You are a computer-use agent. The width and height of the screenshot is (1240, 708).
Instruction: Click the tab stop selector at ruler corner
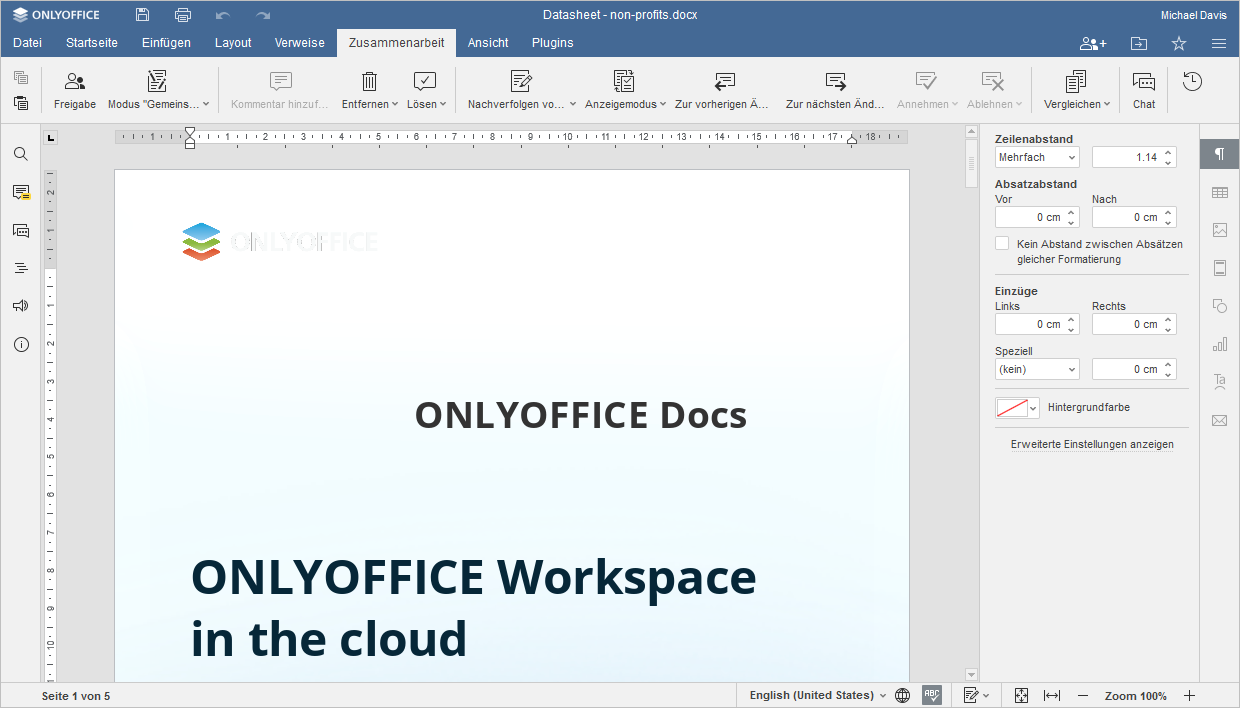(x=51, y=138)
